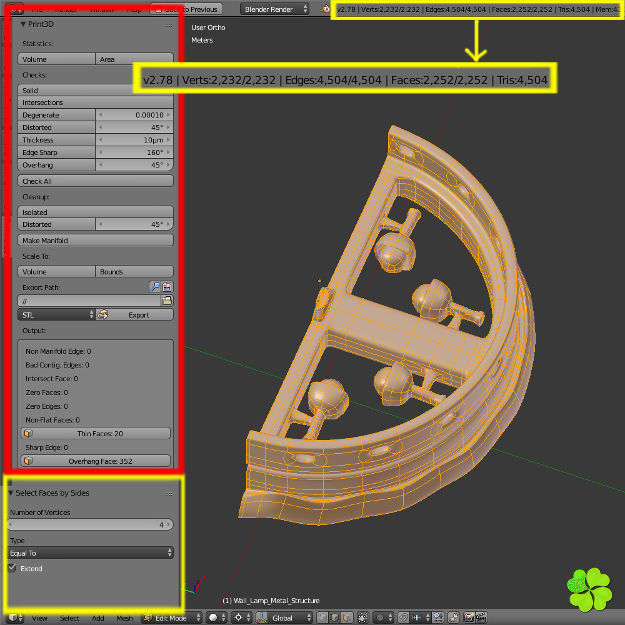
Task: Click the Edge Sharp 160° value field
Action: [x=135, y=152]
